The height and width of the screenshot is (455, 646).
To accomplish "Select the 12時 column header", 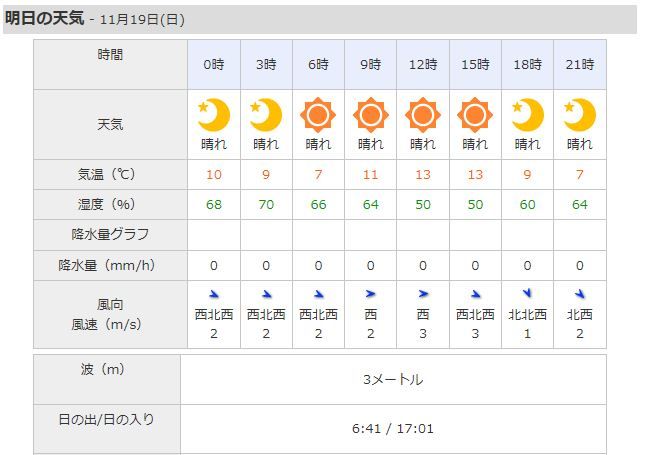I will pos(423,65).
